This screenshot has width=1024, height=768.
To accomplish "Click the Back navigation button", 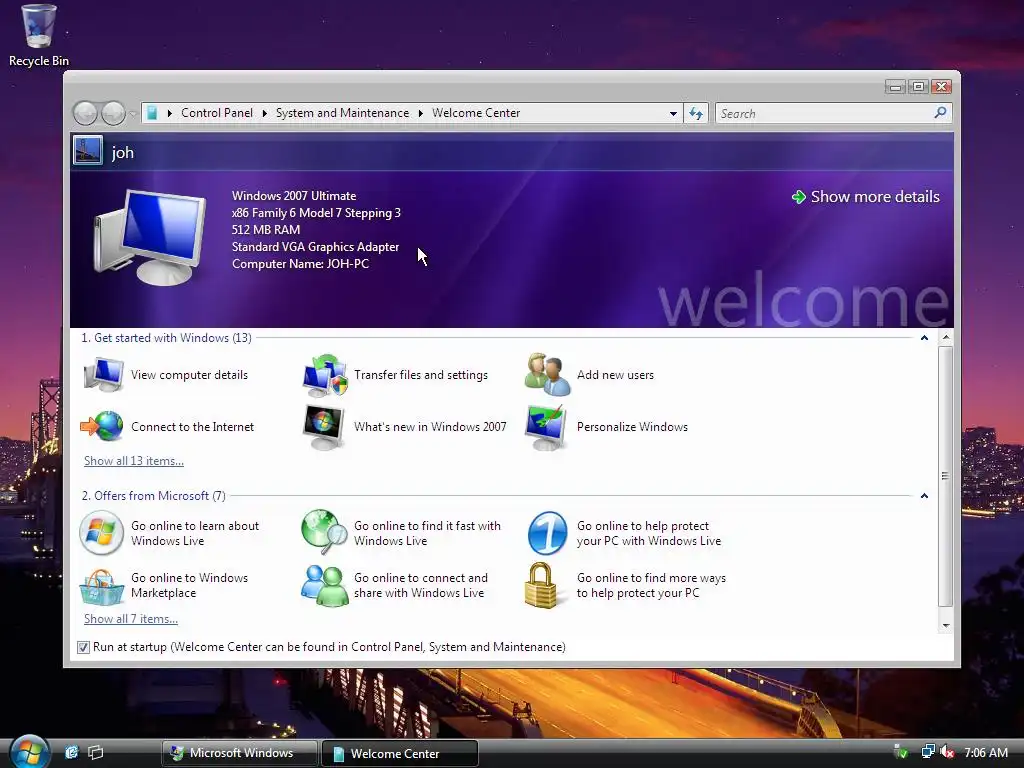I will click(86, 113).
